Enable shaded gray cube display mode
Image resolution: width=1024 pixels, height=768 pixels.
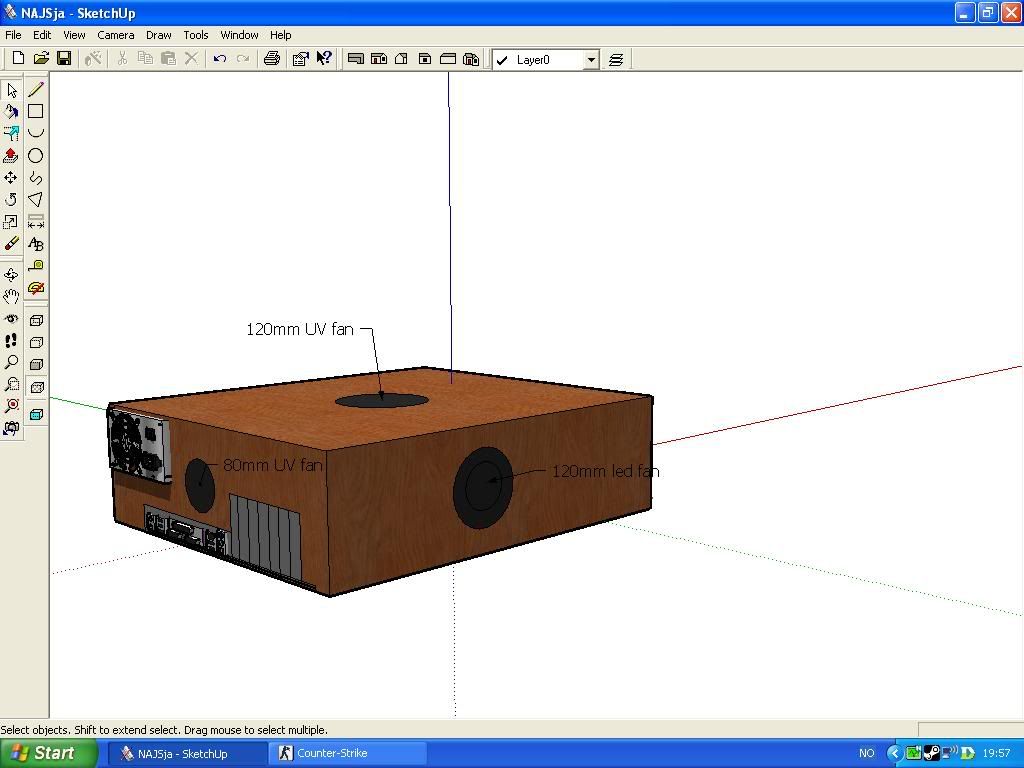(x=36, y=365)
